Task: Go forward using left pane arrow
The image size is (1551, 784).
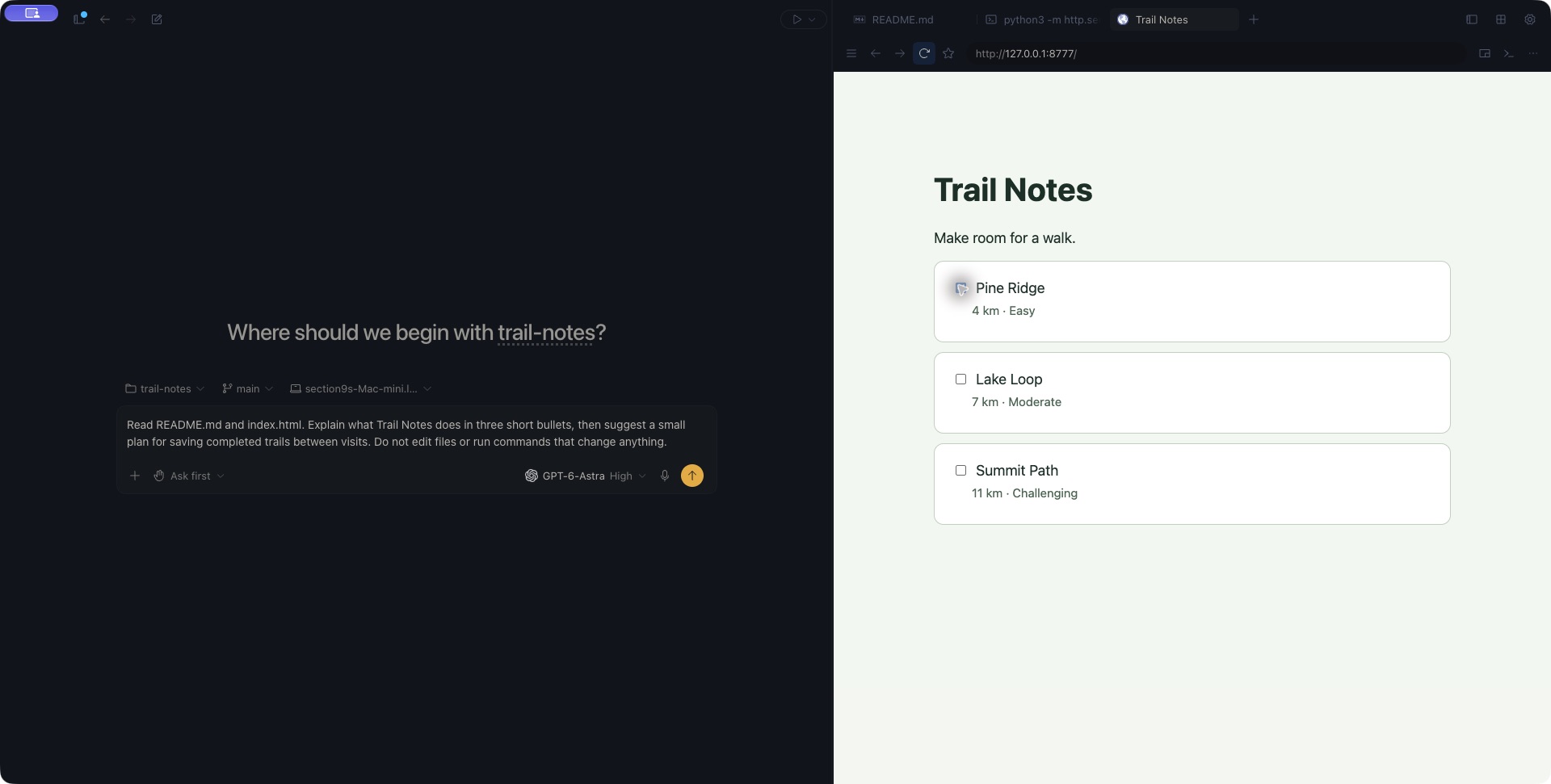Action: [x=131, y=19]
